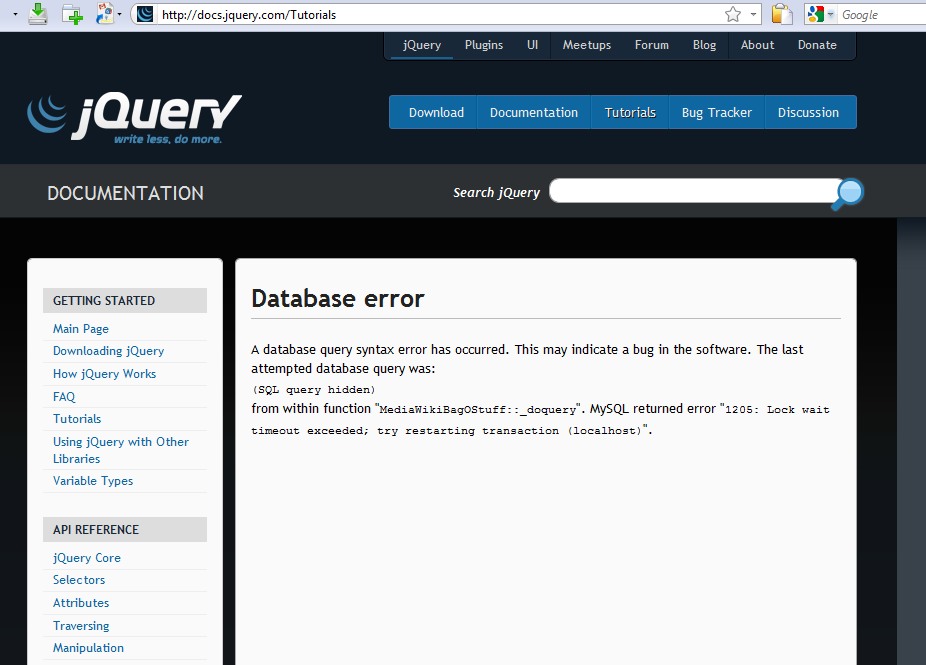Click the Google search engine icon

click(x=815, y=14)
